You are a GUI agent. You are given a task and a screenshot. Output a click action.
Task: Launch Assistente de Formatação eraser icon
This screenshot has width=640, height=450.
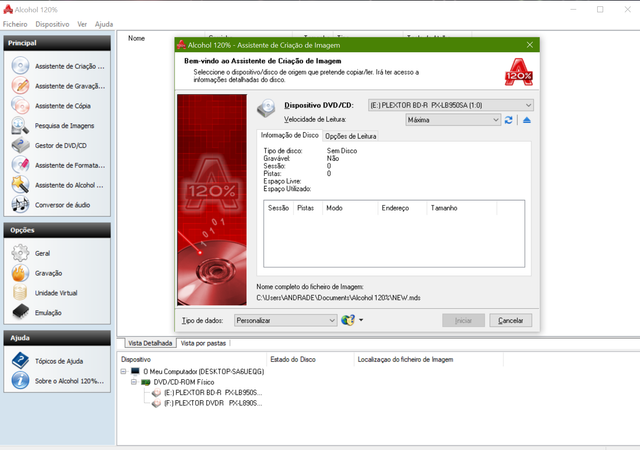20,165
